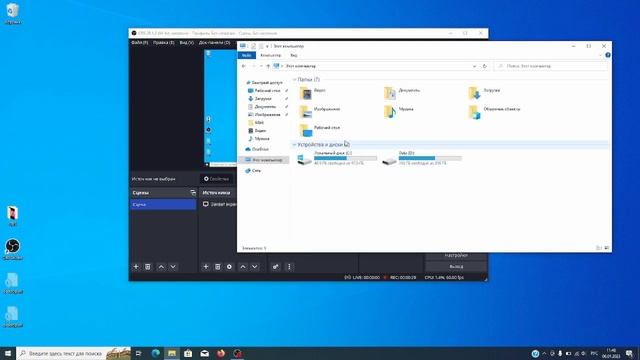
Task: Open the Загрузки folder icon
Action: [474, 93]
